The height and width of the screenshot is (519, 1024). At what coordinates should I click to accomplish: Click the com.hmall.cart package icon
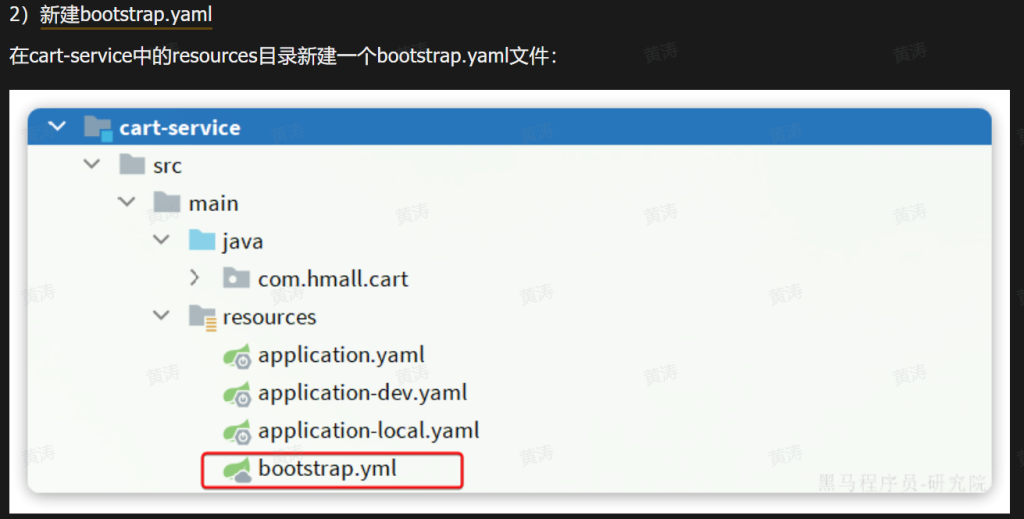click(x=237, y=279)
